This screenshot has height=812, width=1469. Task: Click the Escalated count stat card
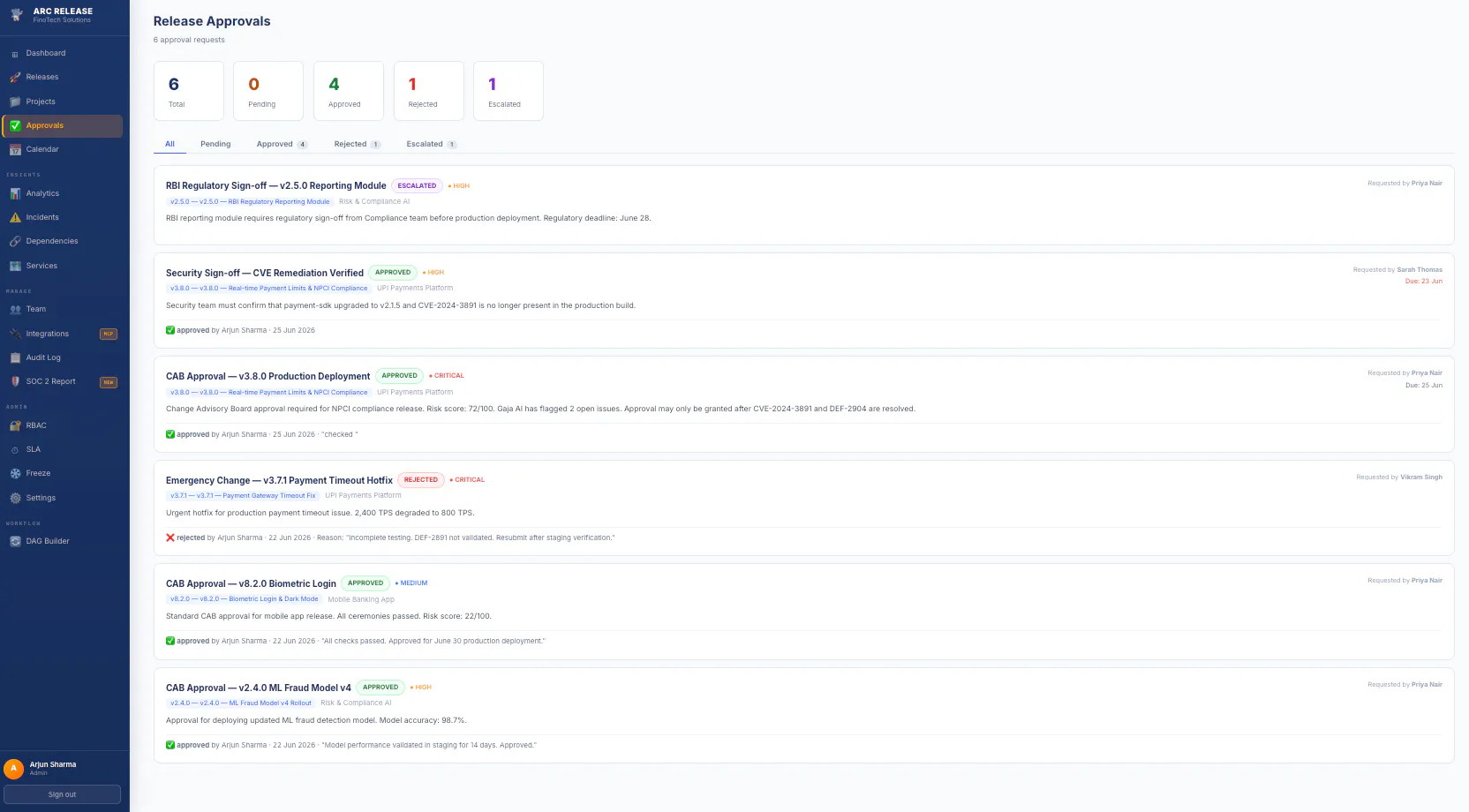[508, 91]
